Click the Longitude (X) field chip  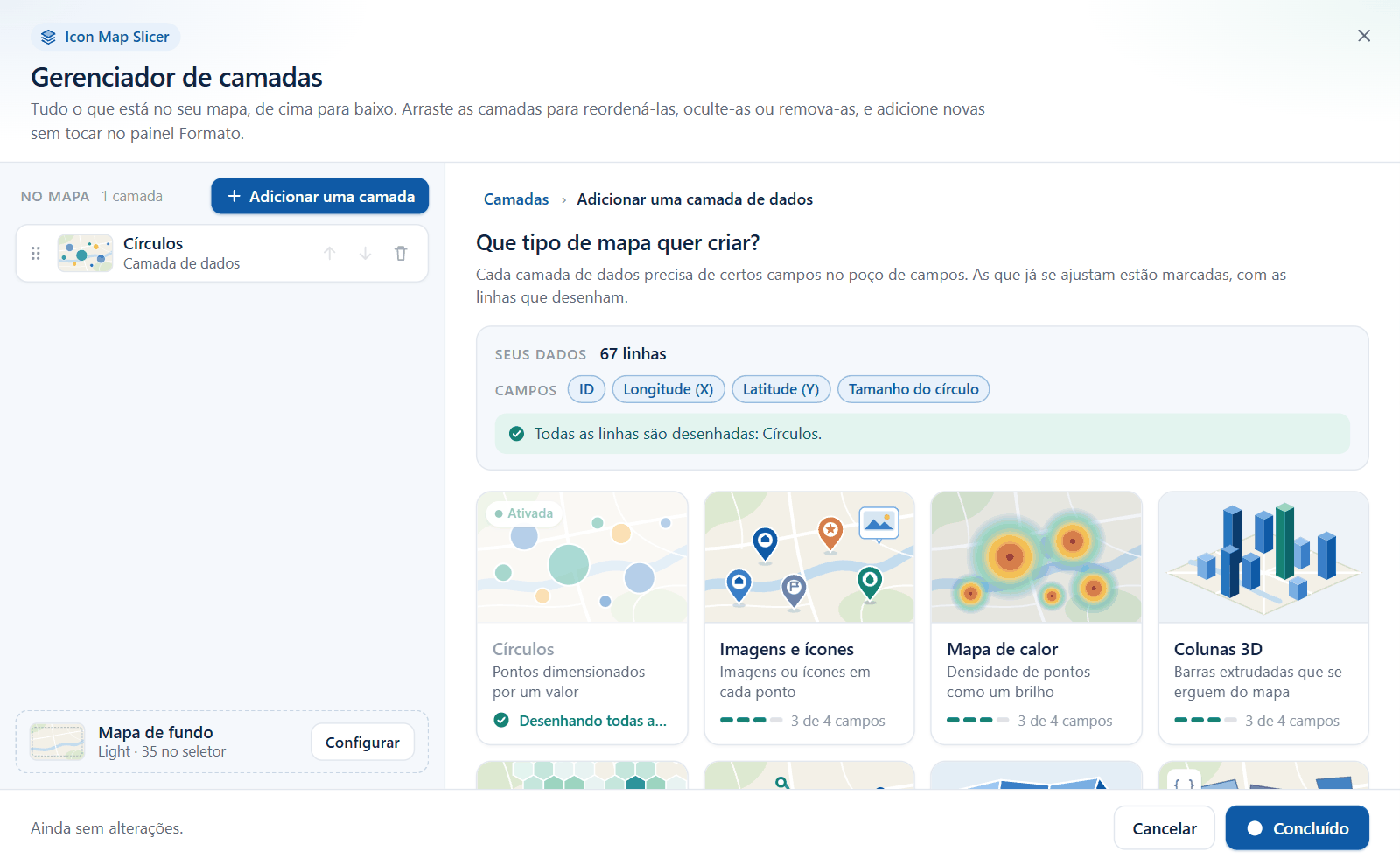pos(668,389)
